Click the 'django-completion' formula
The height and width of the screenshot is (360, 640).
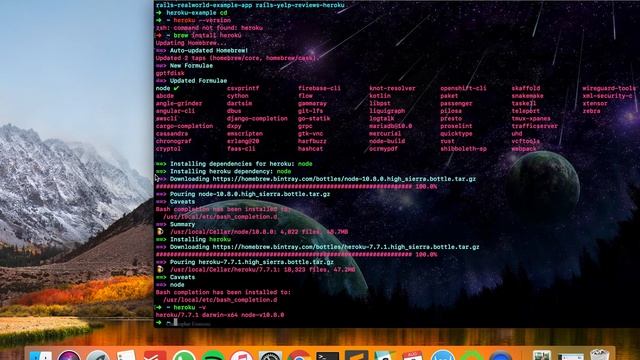point(257,118)
